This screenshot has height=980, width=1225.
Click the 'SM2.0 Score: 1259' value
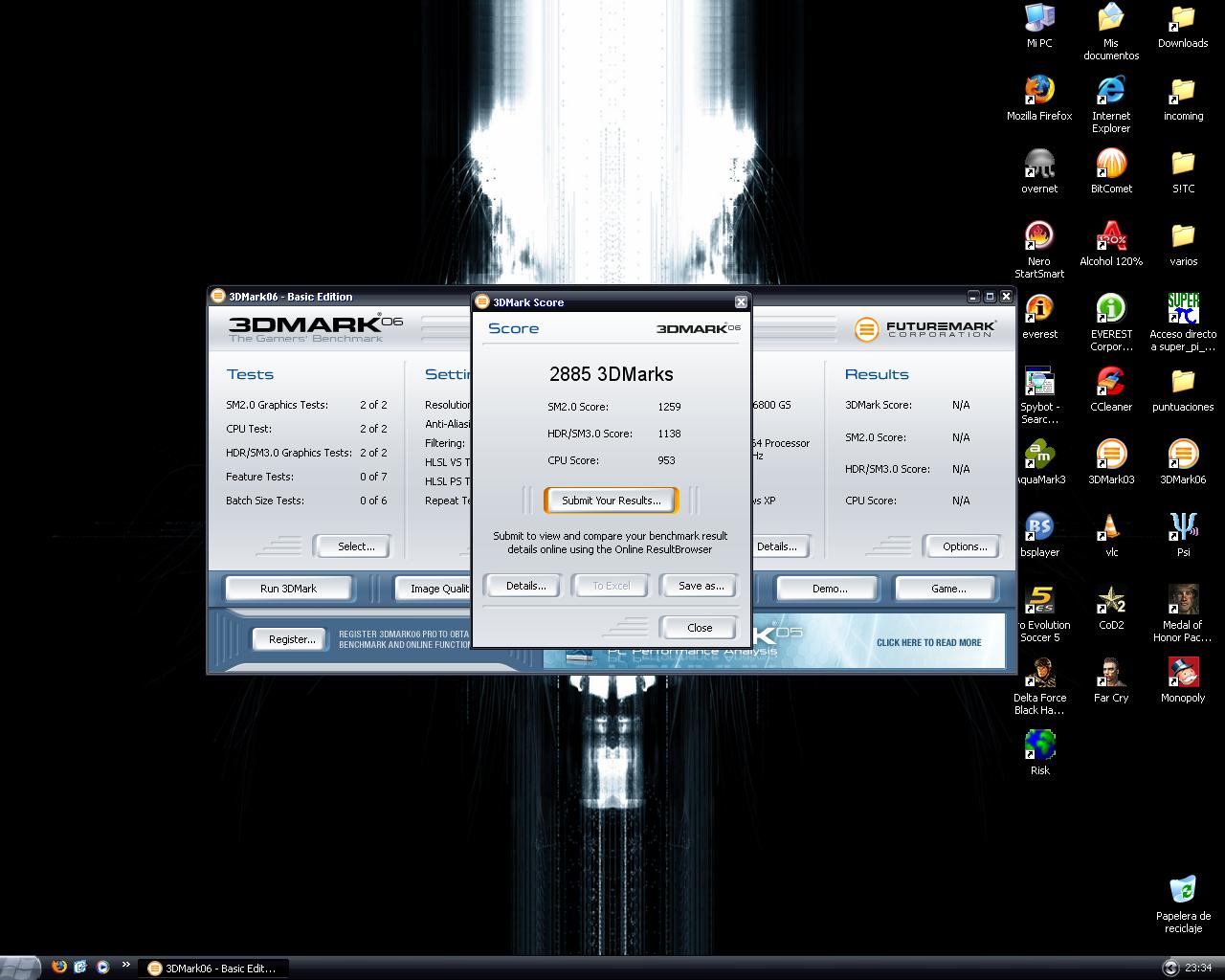tap(669, 407)
